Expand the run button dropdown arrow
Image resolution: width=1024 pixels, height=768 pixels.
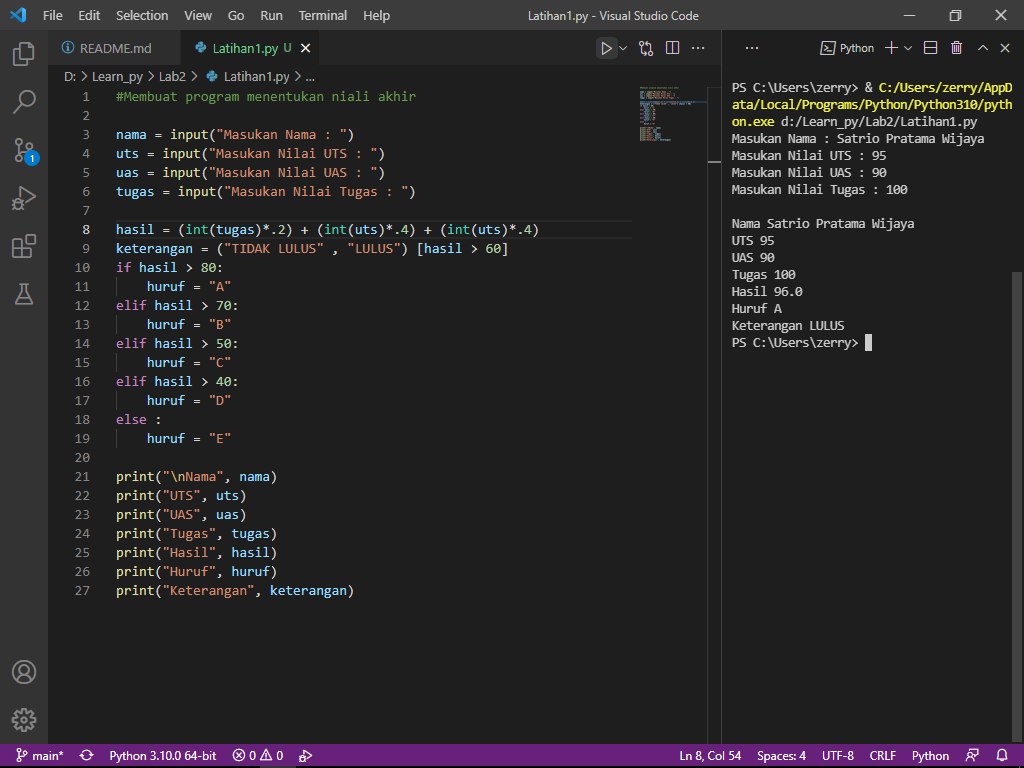[x=623, y=48]
